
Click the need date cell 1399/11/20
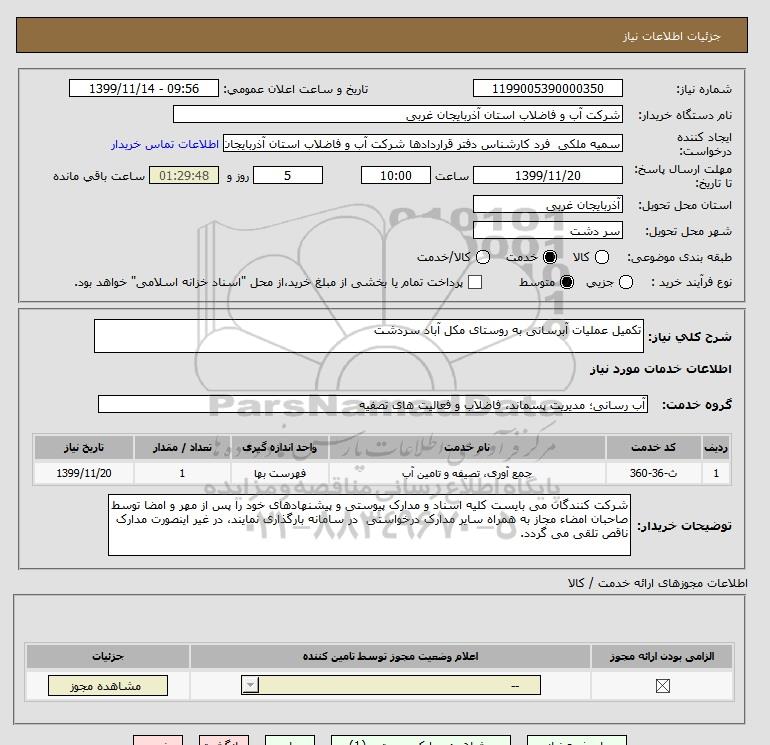84,473
